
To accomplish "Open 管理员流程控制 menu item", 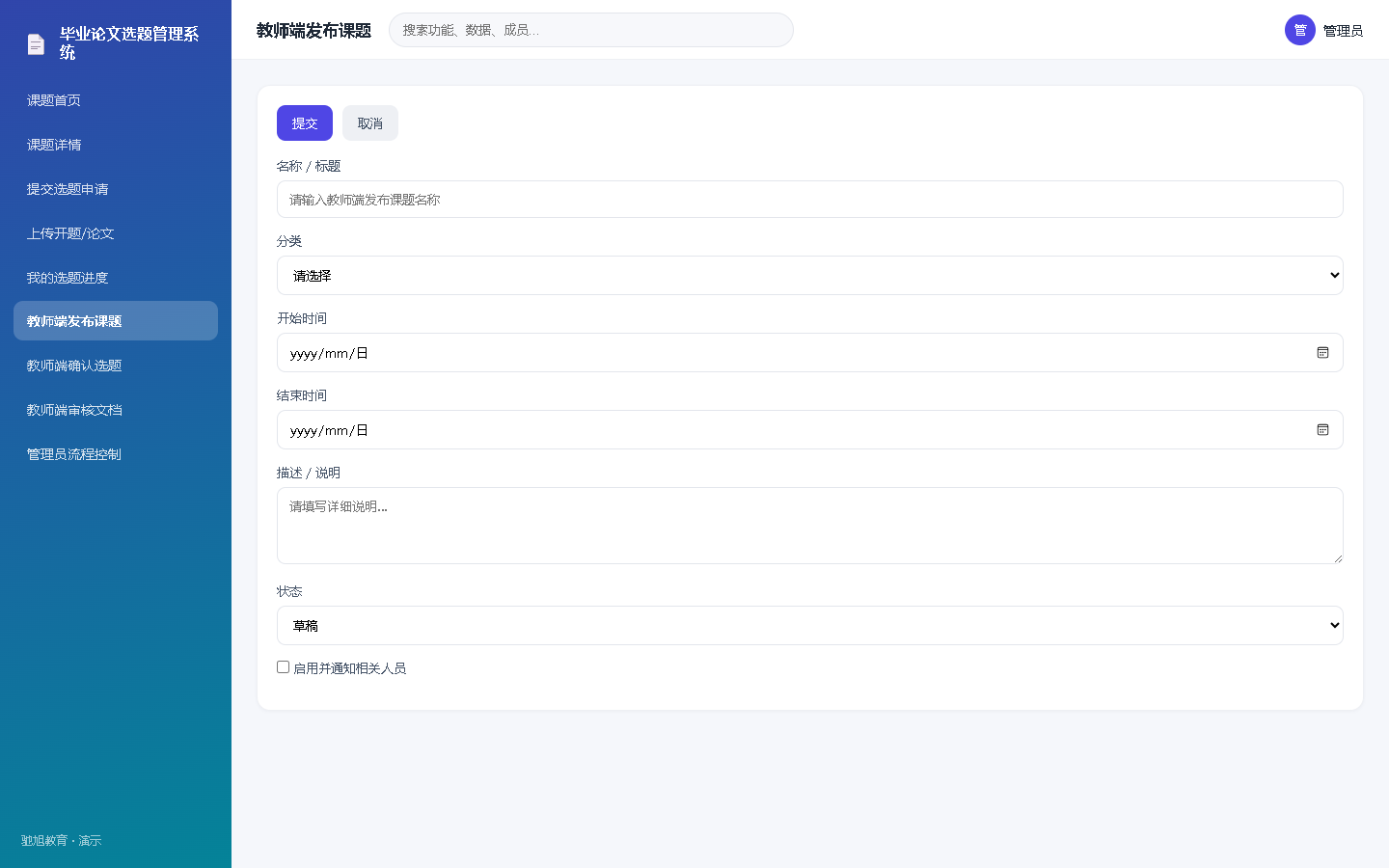I will [x=116, y=454].
